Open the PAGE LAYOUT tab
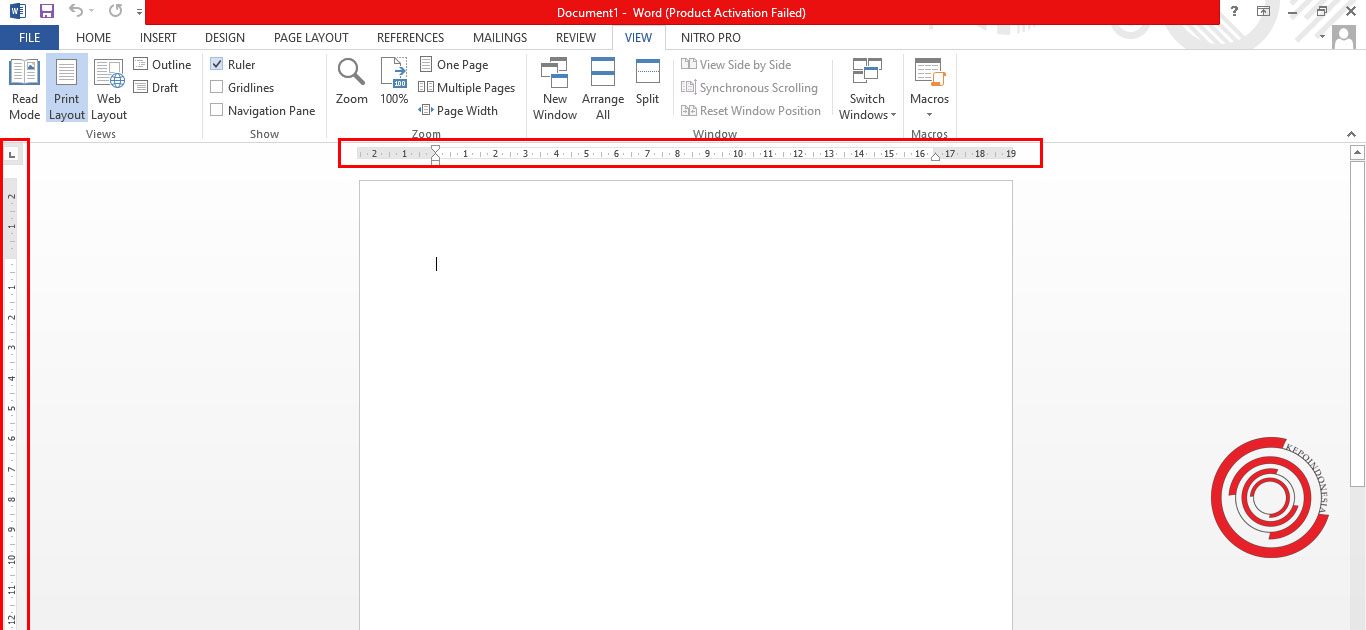1366x630 pixels. tap(311, 38)
